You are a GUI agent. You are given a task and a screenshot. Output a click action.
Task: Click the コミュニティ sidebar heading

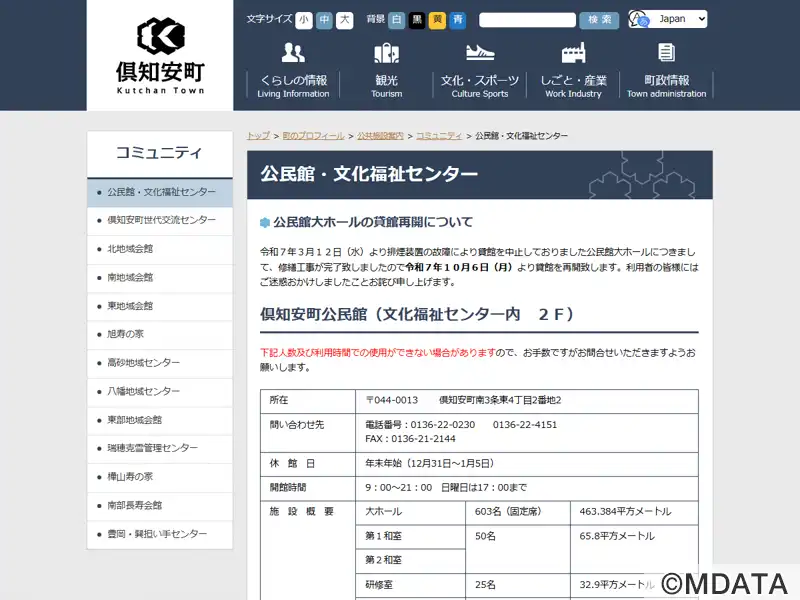click(x=159, y=153)
